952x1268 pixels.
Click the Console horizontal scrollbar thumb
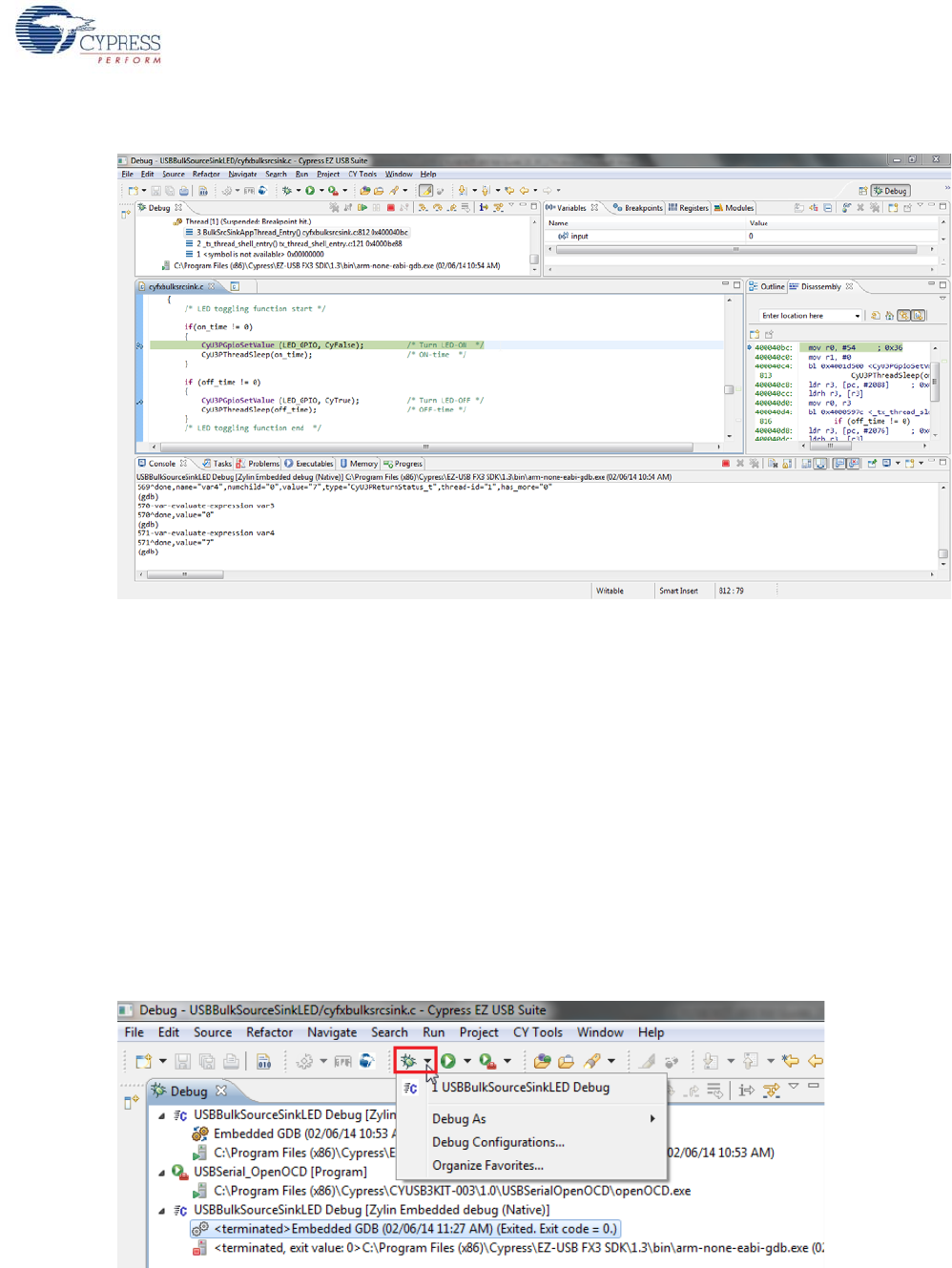[x=185, y=575]
